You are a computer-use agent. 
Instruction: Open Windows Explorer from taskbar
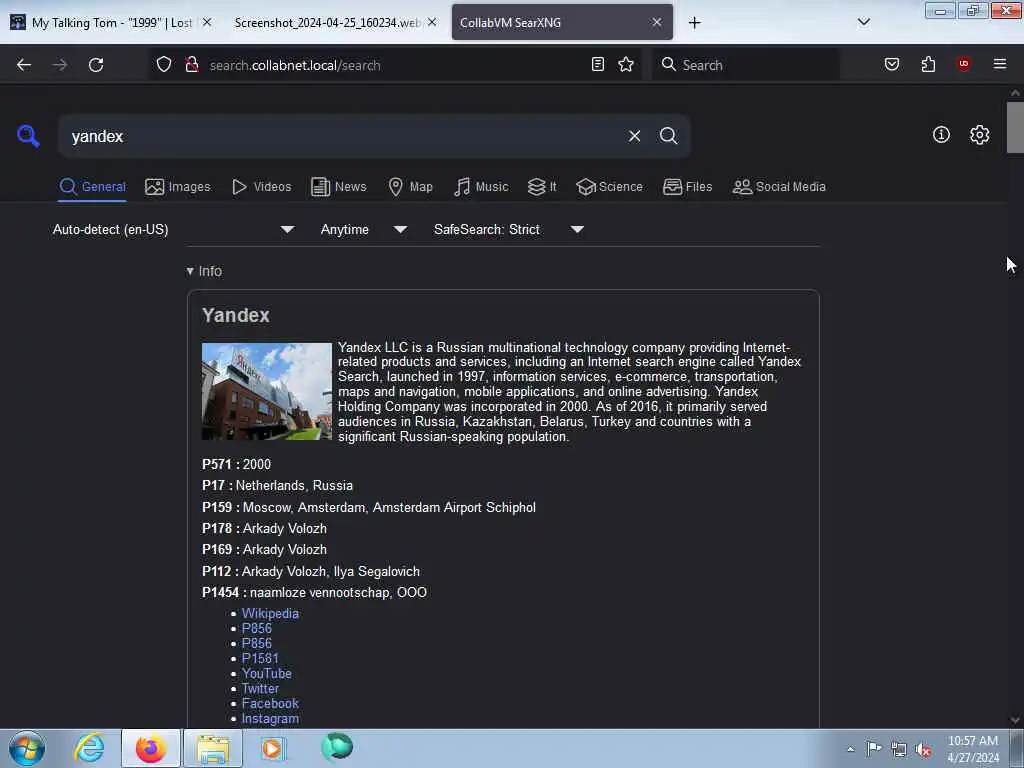click(213, 748)
